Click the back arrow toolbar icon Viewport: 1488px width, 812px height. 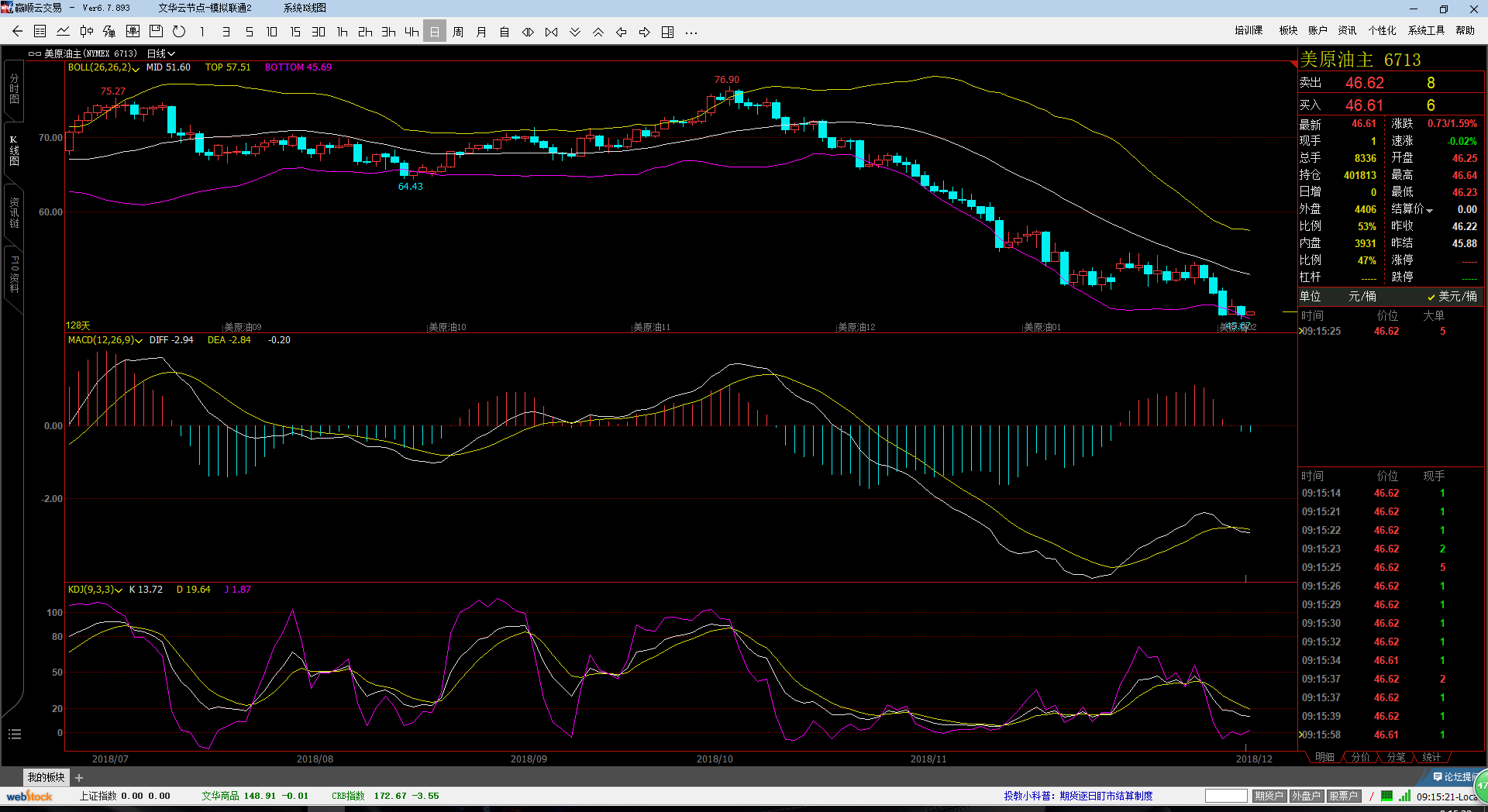click(x=17, y=32)
